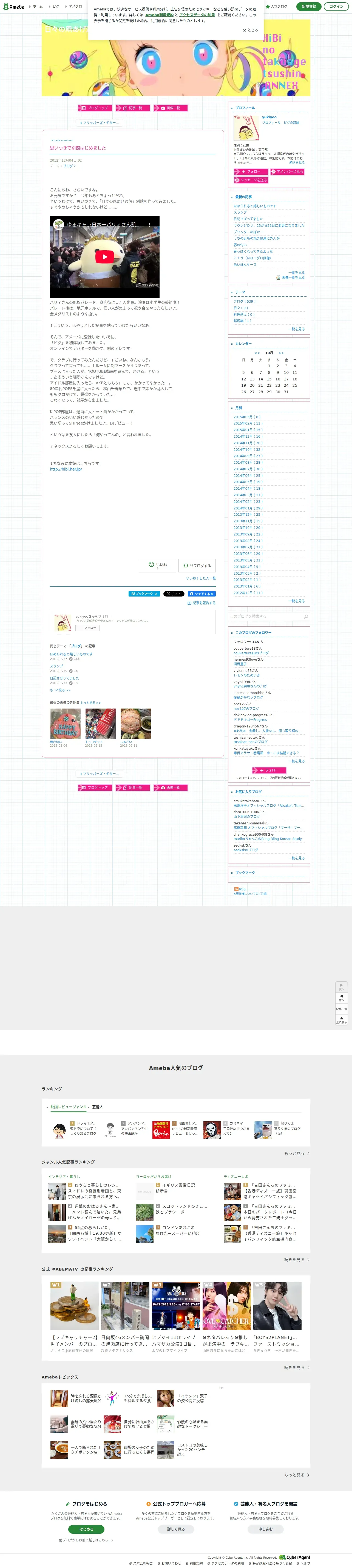The height and width of the screenshot is (1568, 352).
Task: Click the magnifier search icon in blog search
Action: 306,617
